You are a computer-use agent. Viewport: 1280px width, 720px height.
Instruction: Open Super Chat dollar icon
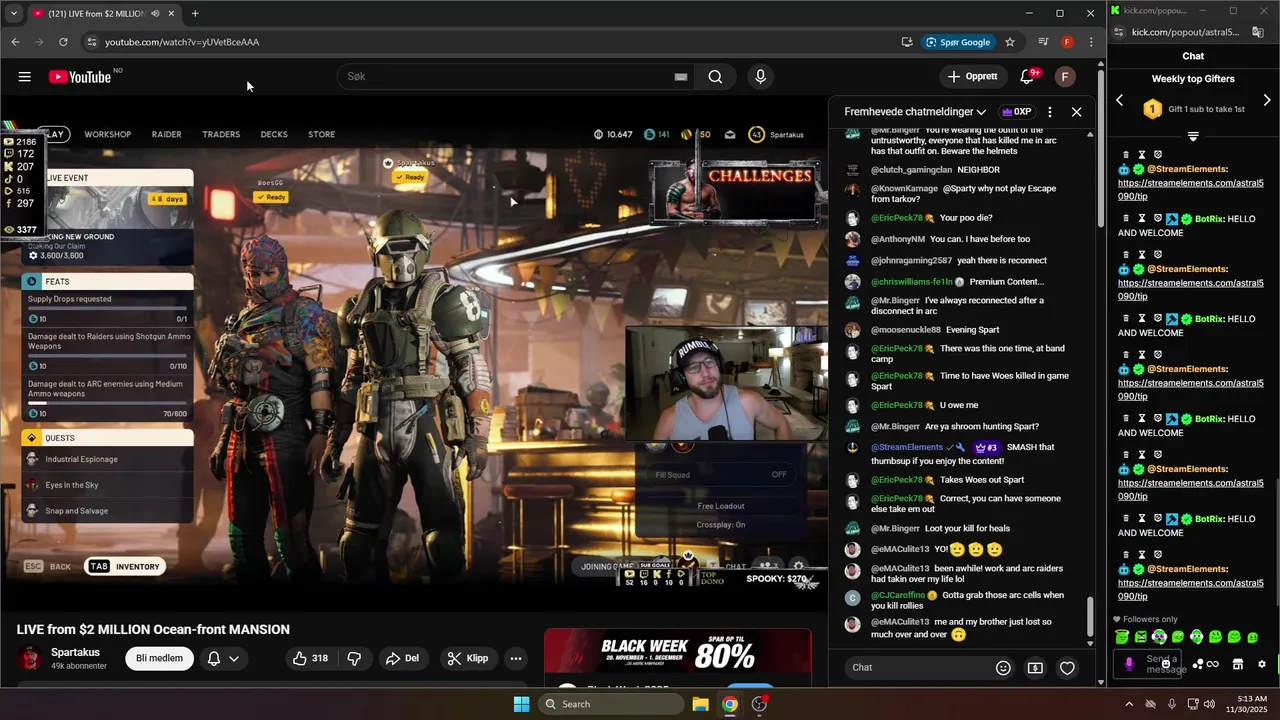pyautogui.click(x=1035, y=668)
